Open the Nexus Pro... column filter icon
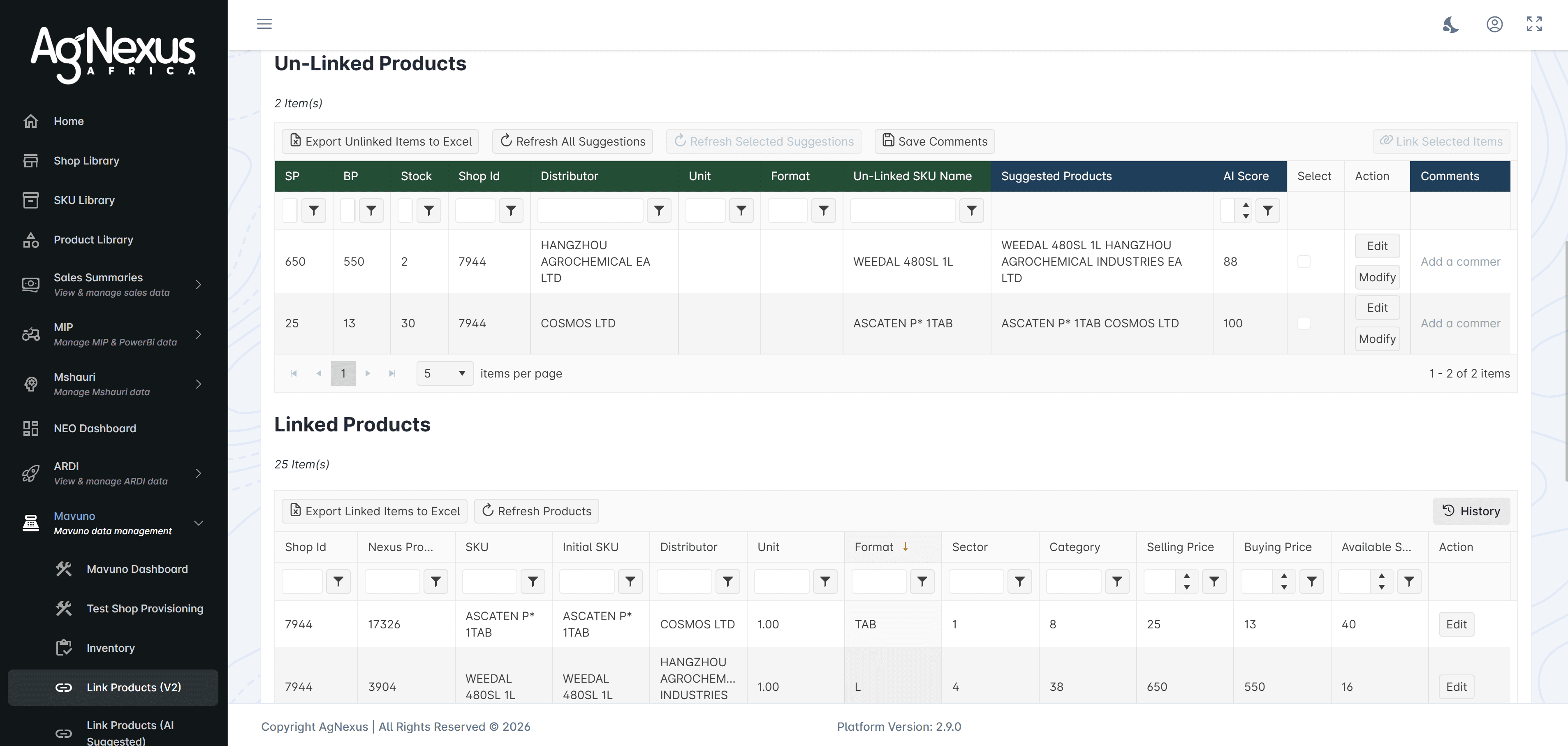1568x746 pixels. [x=436, y=582]
